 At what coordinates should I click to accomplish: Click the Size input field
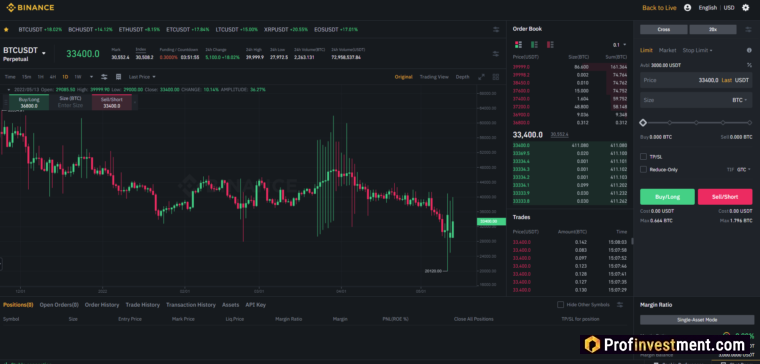[x=696, y=100]
